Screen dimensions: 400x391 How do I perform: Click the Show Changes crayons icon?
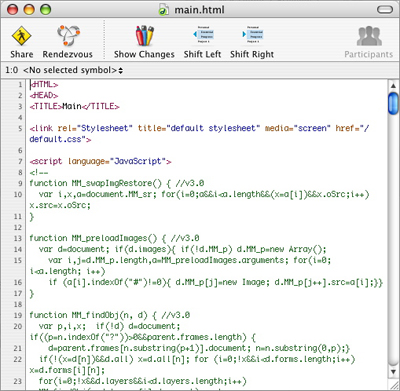144,35
